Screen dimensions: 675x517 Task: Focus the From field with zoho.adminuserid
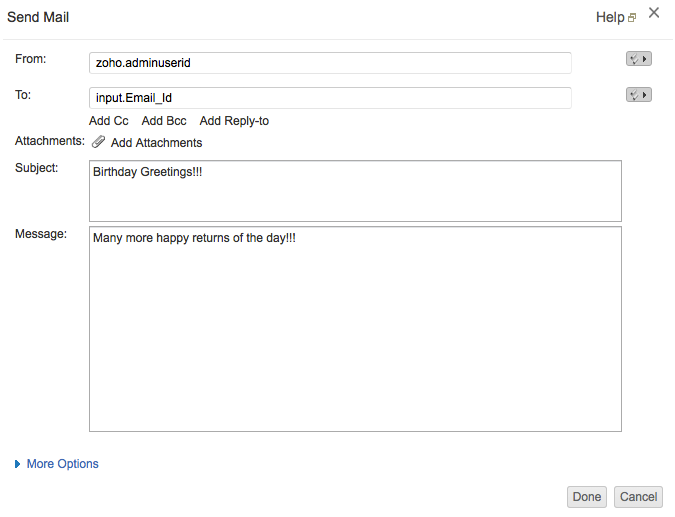[330, 63]
